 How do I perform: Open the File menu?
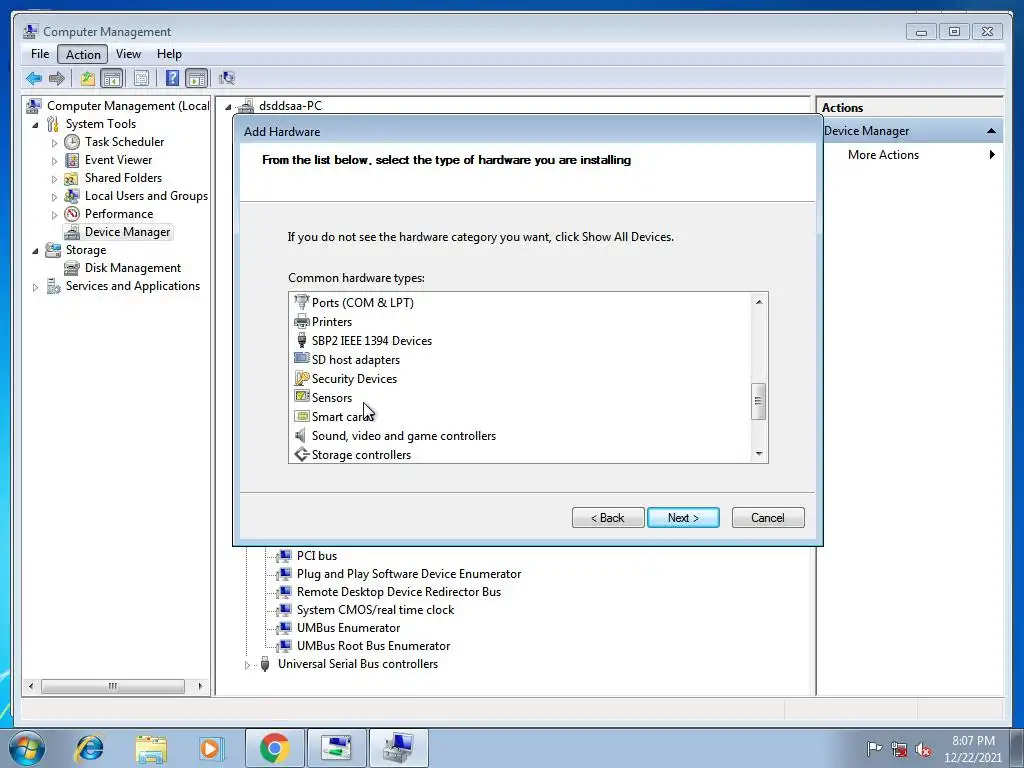[40, 54]
